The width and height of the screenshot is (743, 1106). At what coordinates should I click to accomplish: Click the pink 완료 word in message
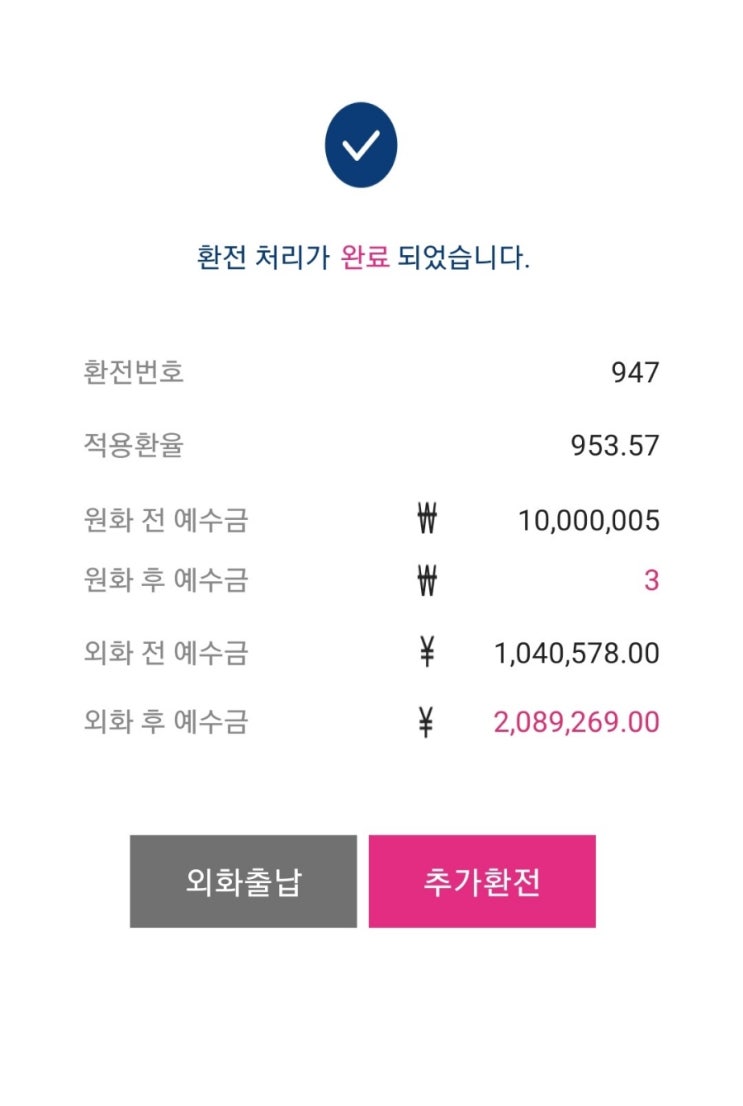click(365, 258)
